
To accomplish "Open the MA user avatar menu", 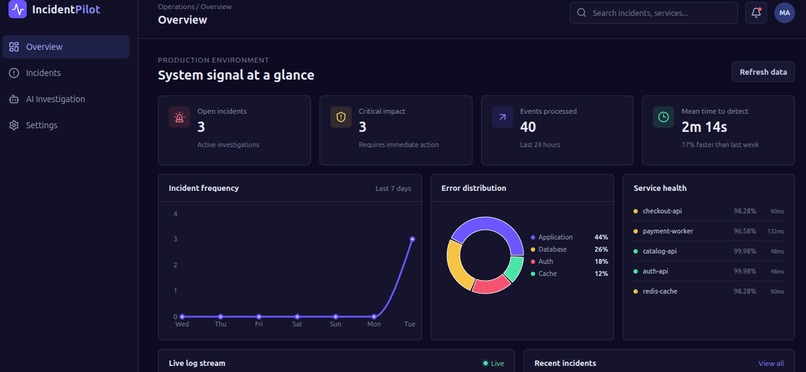I will (x=784, y=13).
